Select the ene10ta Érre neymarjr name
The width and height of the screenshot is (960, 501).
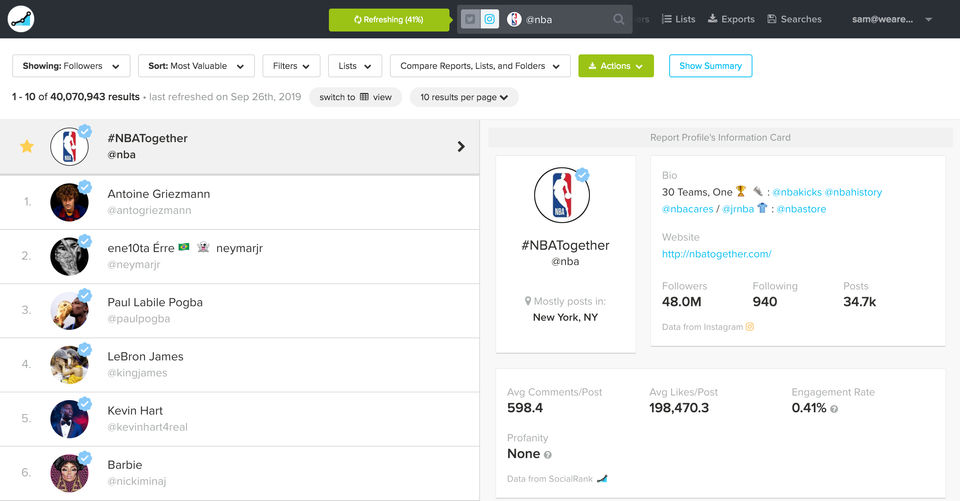pyautogui.click(x=185, y=248)
